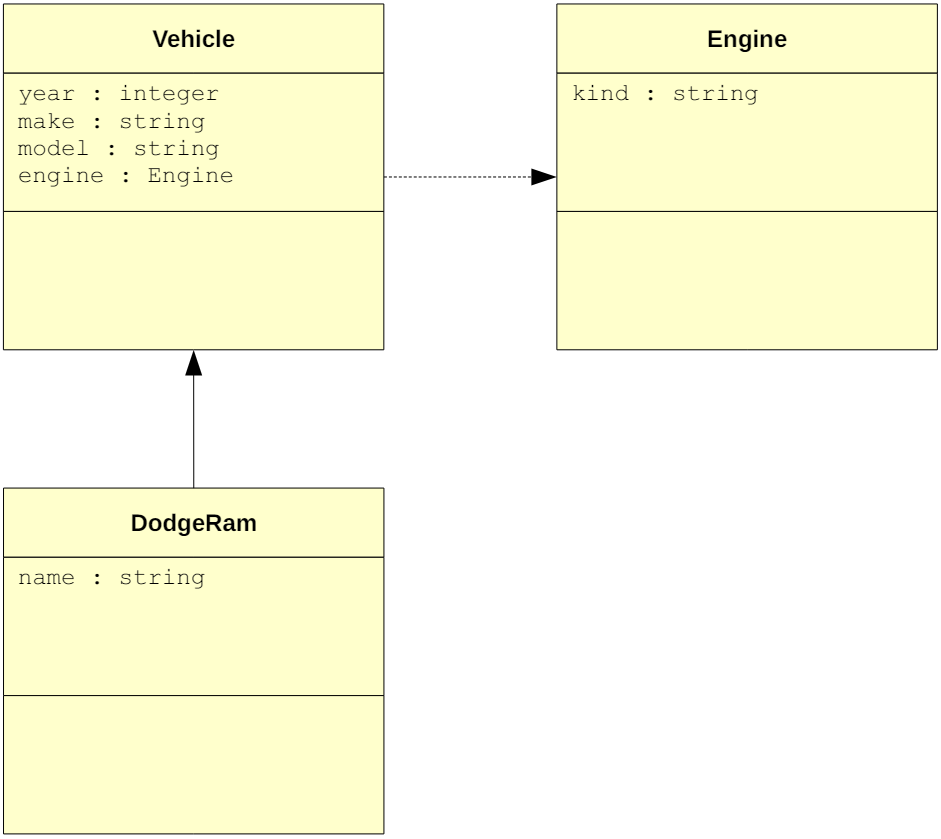Screen dimensions: 941x839
Task: Select the dashed dependency arrow to Engine
Action: coord(470,177)
